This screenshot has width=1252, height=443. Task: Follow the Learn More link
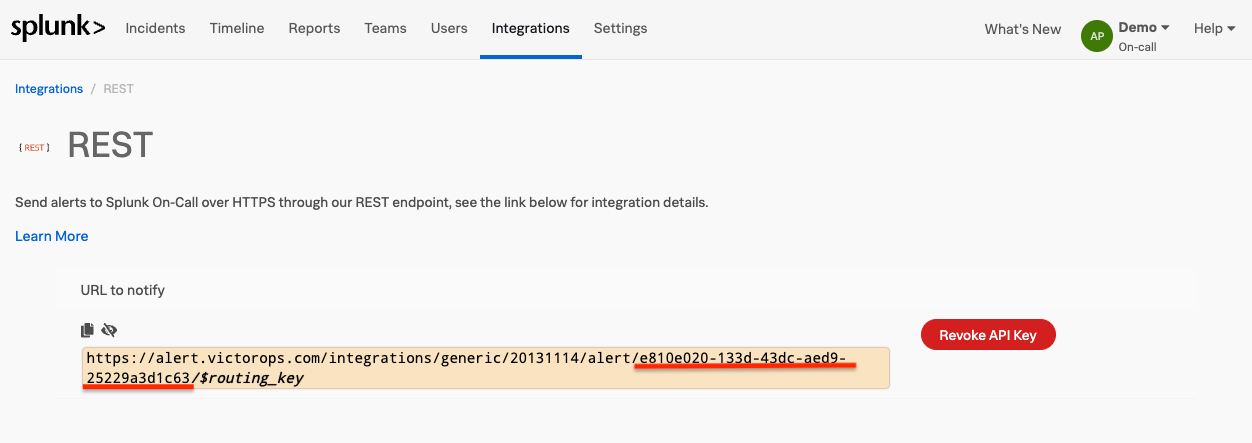click(51, 236)
